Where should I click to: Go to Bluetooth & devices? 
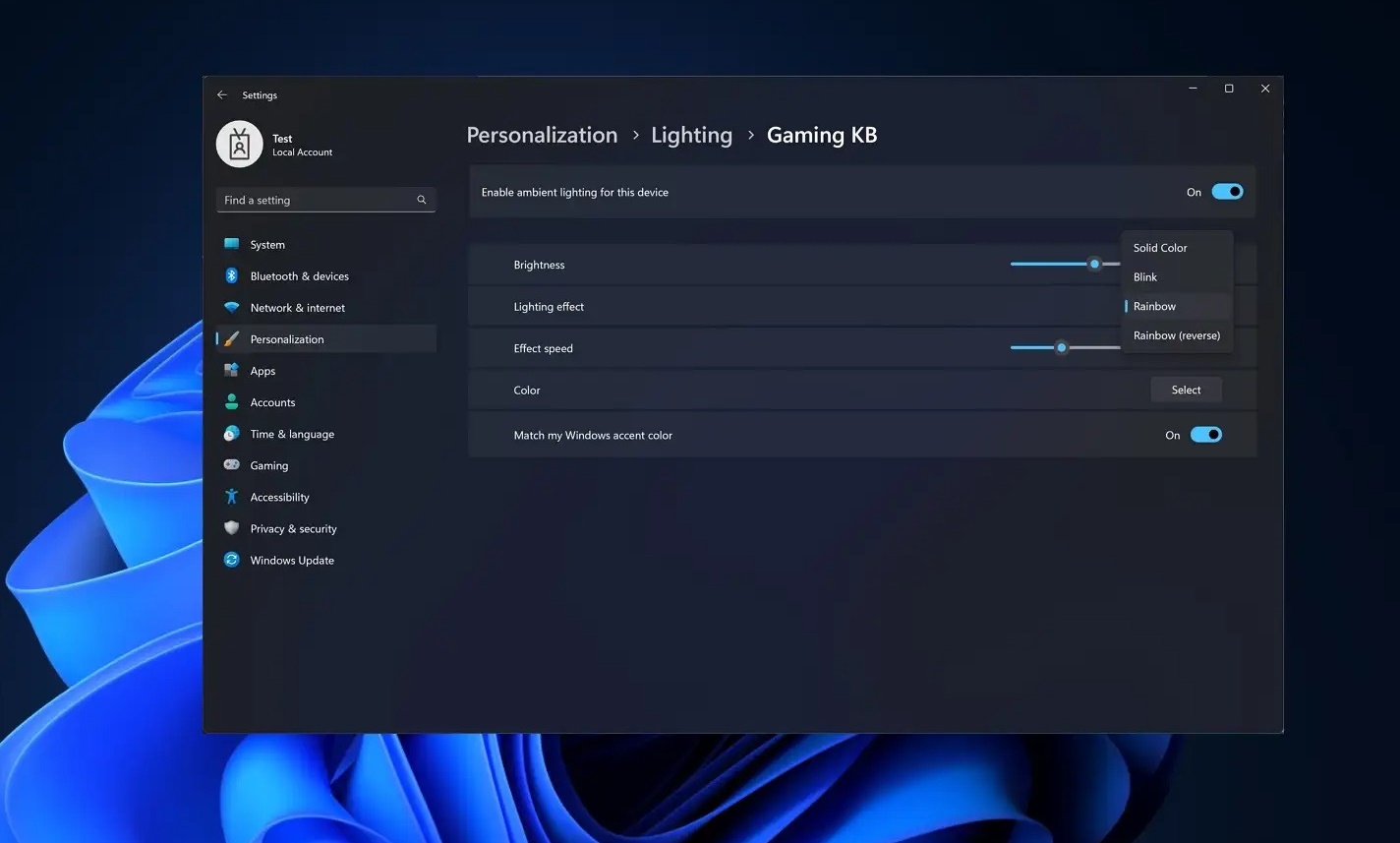click(x=326, y=275)
